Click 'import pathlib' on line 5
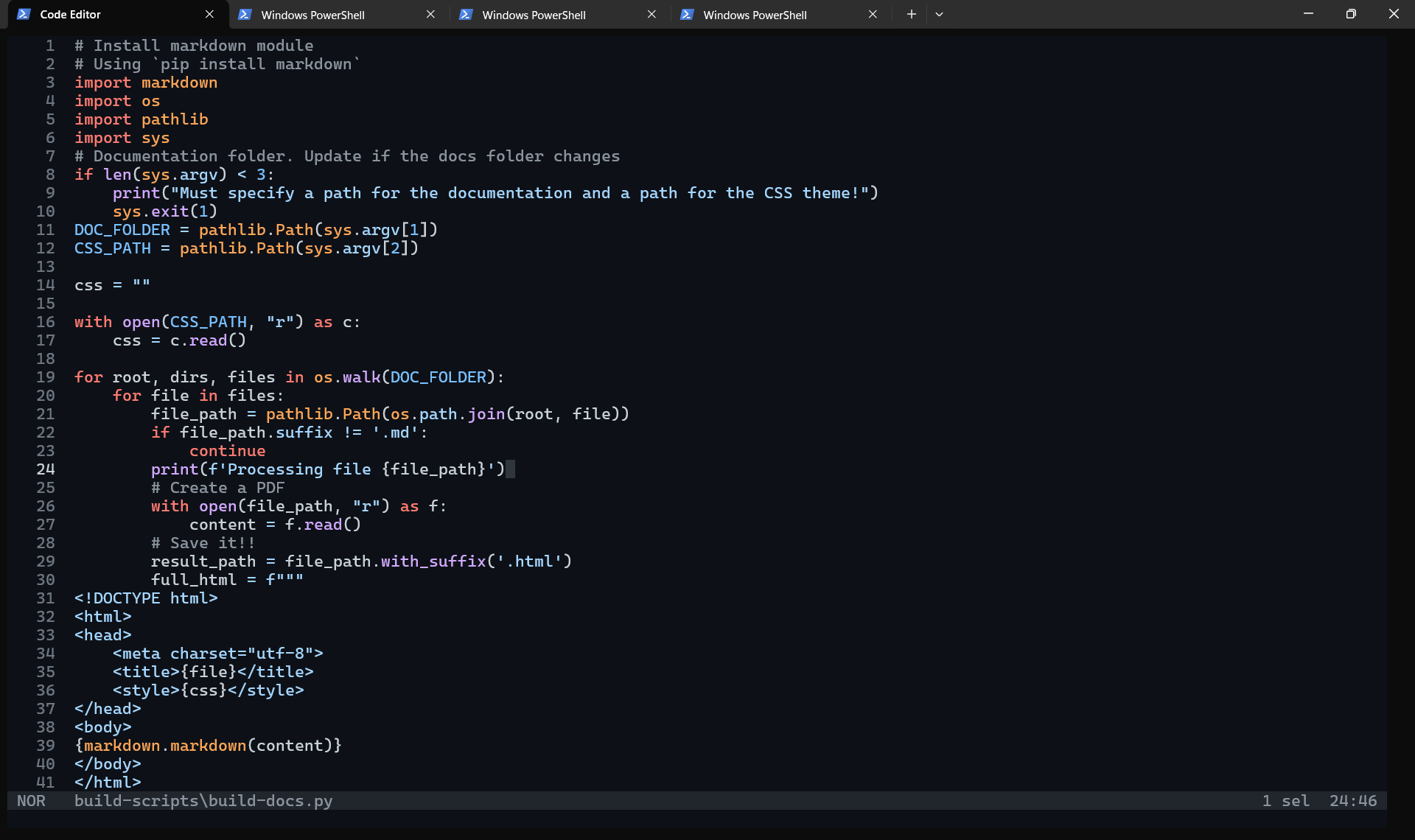Screen dimensions: 1415x840 tap(141, 119)
